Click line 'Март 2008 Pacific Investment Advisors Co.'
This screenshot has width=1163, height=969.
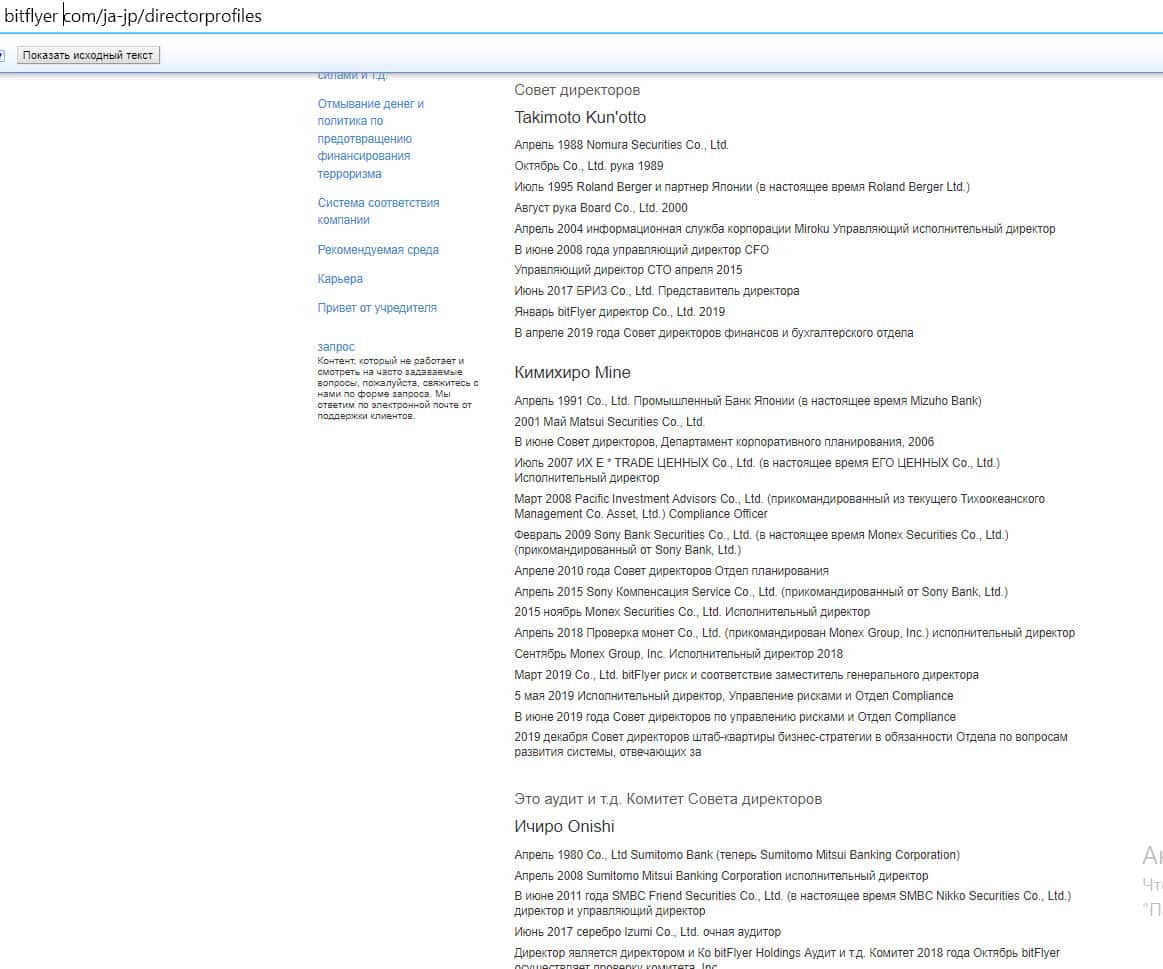(780, 506)
